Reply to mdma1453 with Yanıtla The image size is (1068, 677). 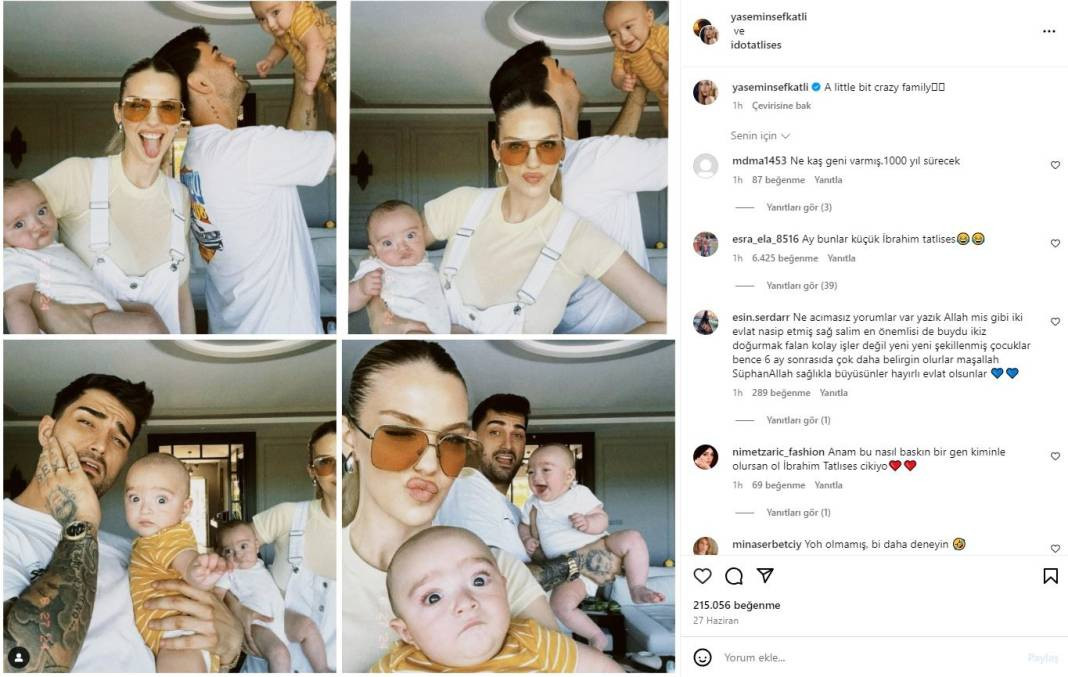[828, 180]
